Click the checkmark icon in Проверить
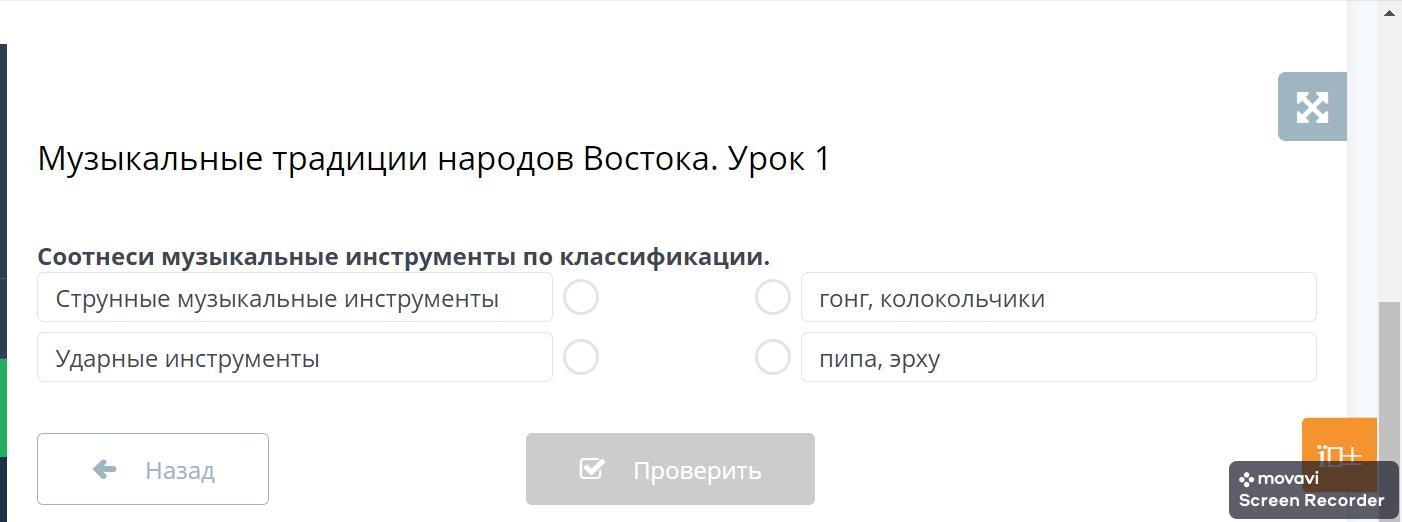The image size is (1402, 522). [x=592, y=469]
